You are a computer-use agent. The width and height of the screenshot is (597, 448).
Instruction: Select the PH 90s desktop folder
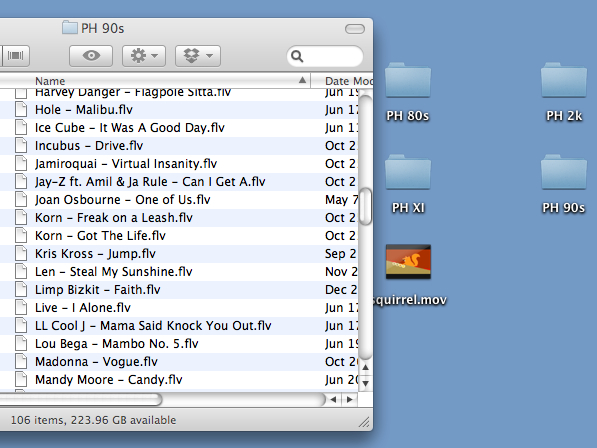coord(564,184)
